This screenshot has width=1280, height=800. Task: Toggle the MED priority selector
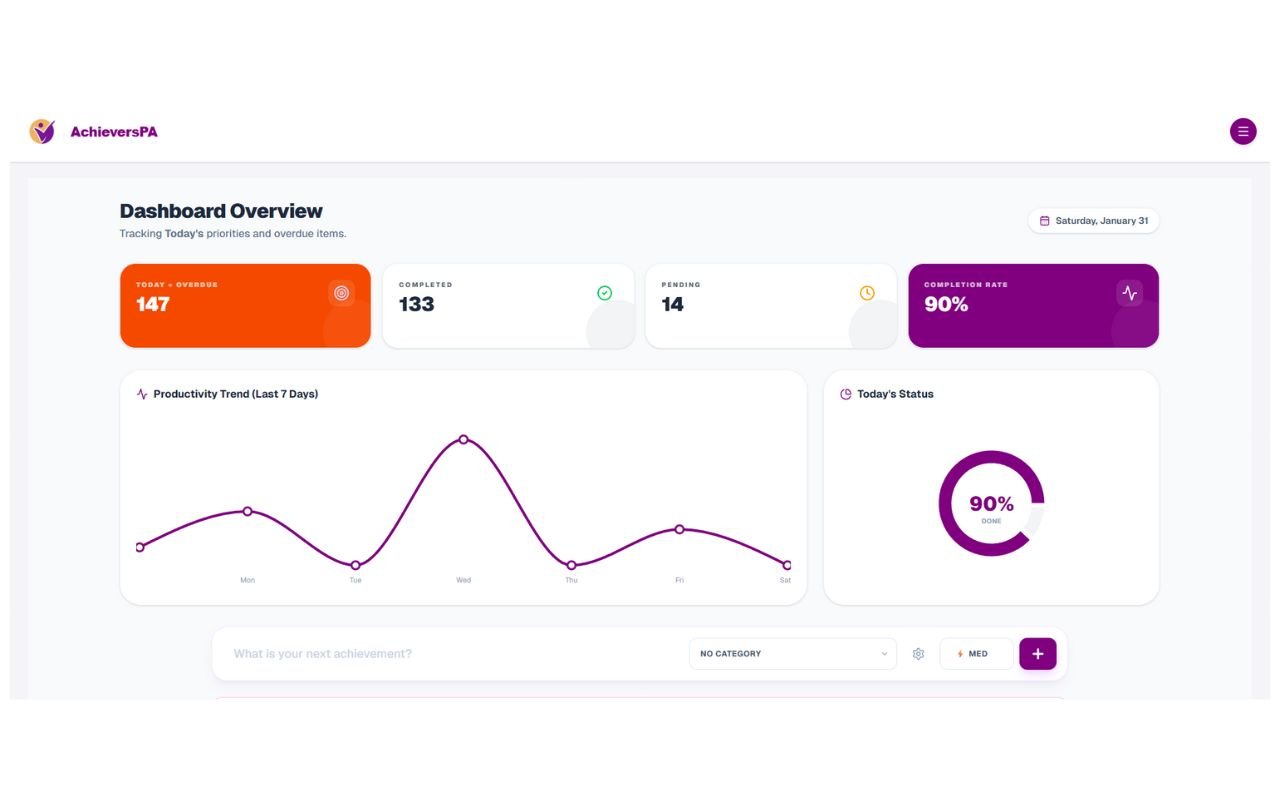click(x=976, y=654)
